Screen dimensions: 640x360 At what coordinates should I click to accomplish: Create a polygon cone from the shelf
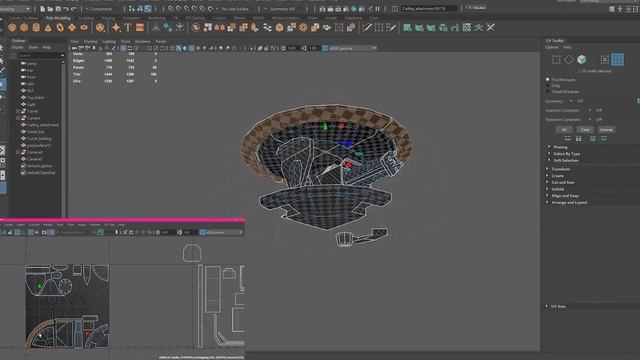coord(48,27)
